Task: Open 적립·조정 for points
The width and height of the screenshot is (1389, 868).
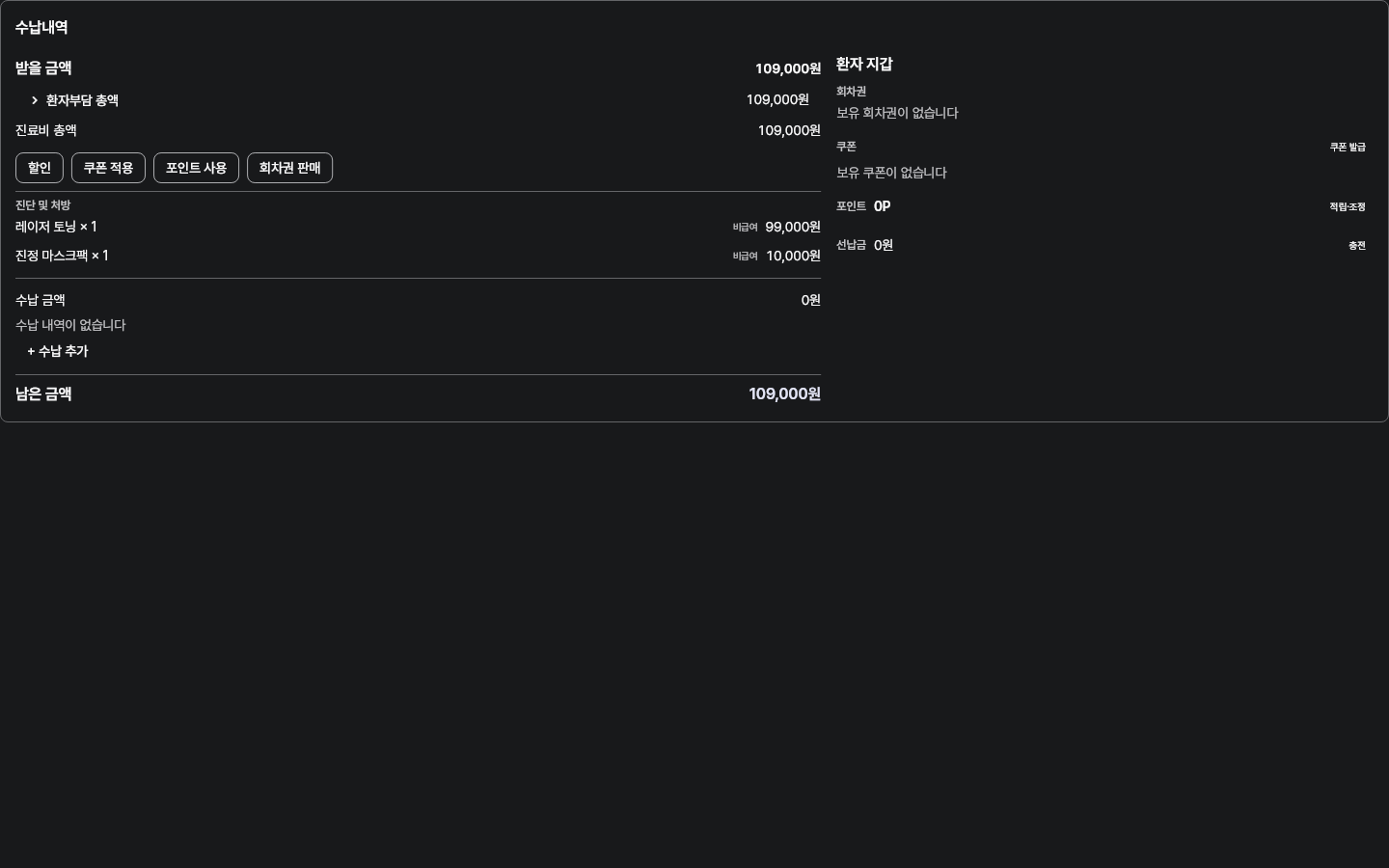Action: [x=1348, y=207]
